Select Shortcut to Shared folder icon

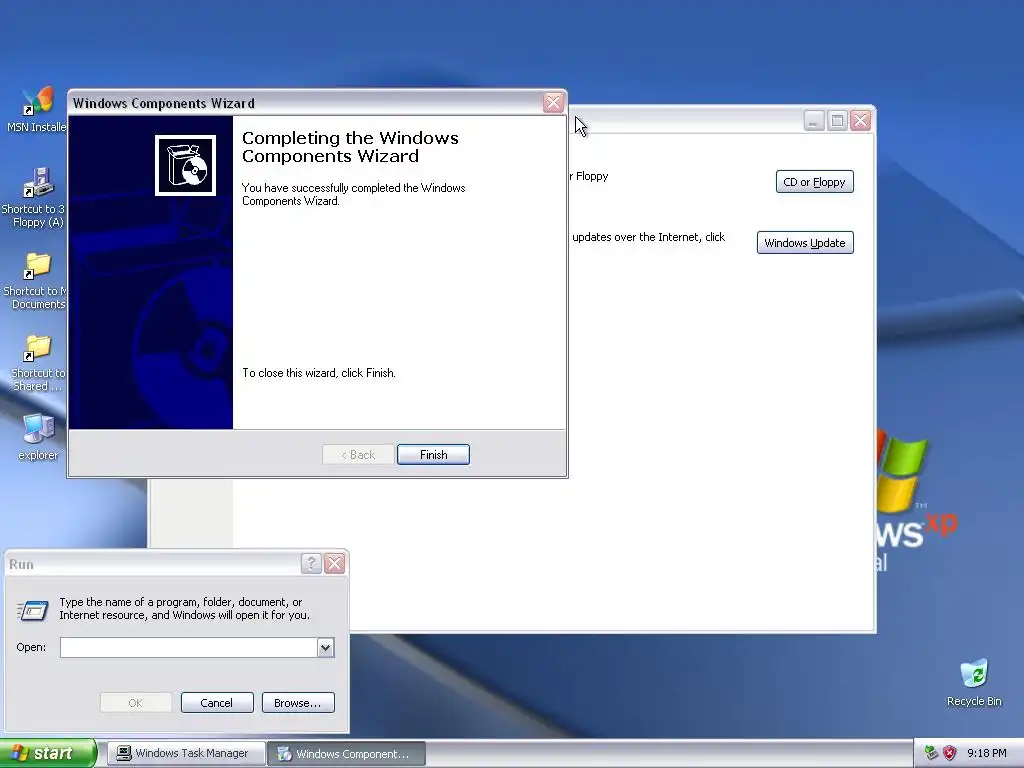pyautogui.click(x=37, y=363)
